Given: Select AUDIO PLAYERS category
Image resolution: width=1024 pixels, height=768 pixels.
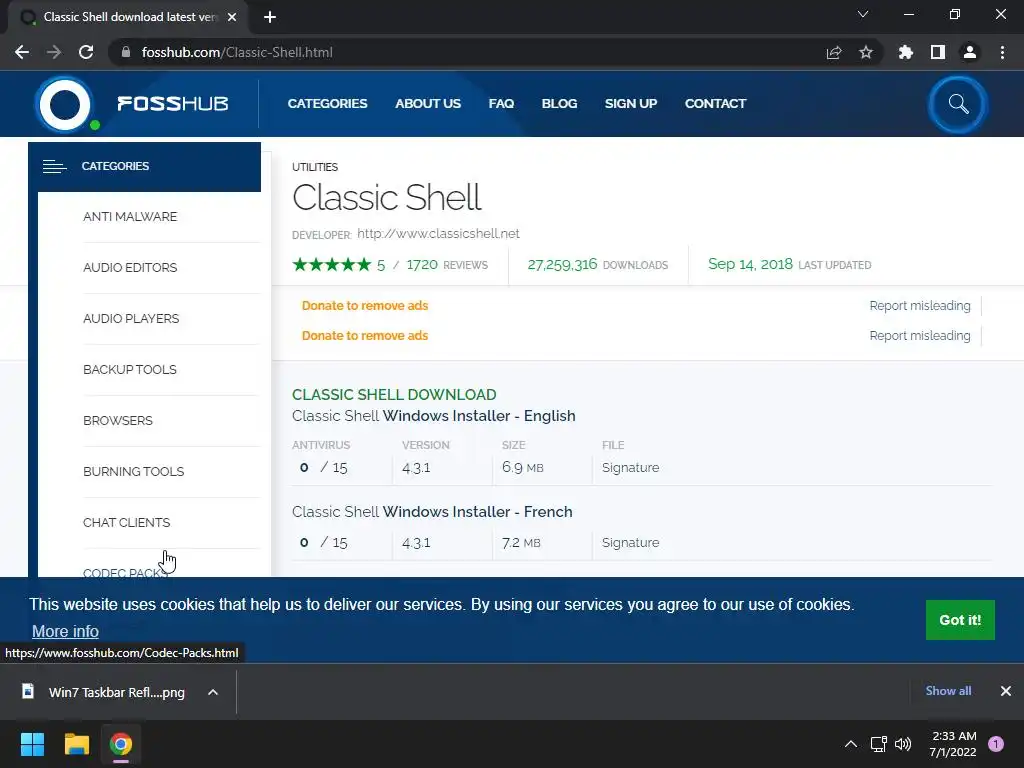Looking at the screenshot, I should pyautogui.click(x=131, y=319).
